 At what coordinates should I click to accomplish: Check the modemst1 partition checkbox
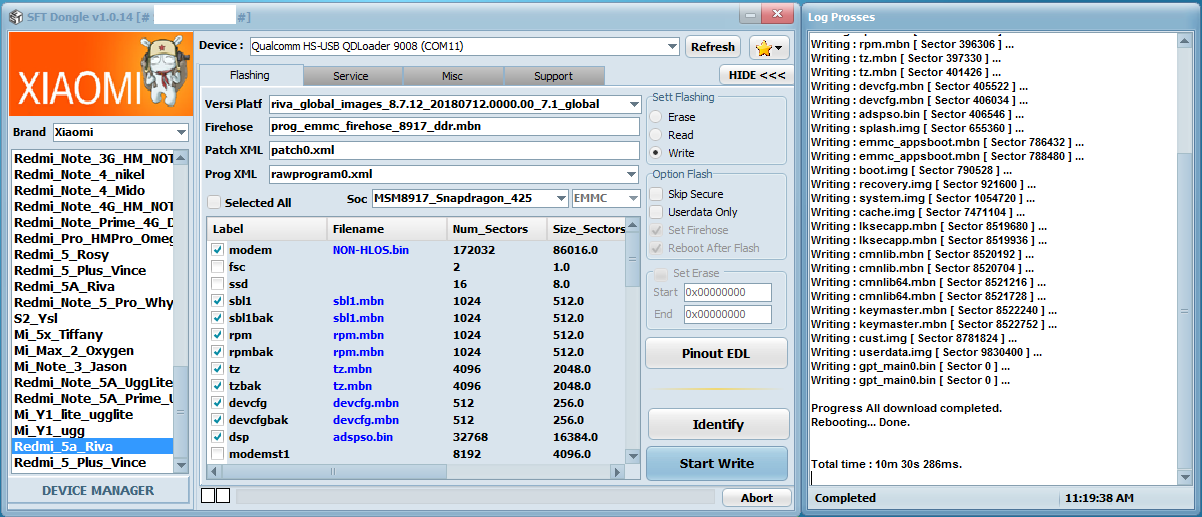(x=218, y=454)
